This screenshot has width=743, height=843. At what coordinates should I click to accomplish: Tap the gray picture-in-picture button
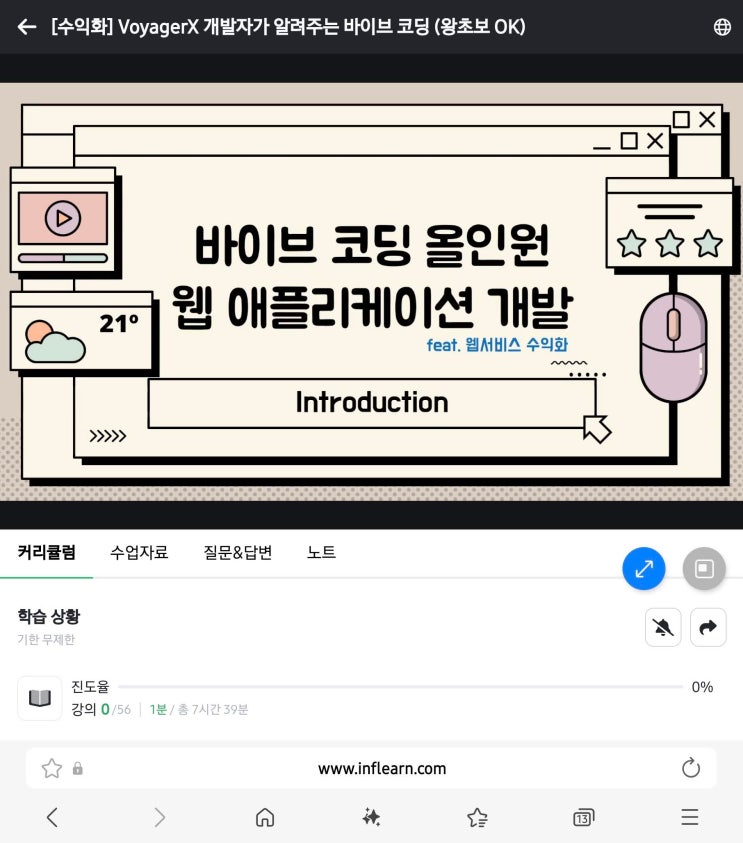tap(704, 568)
